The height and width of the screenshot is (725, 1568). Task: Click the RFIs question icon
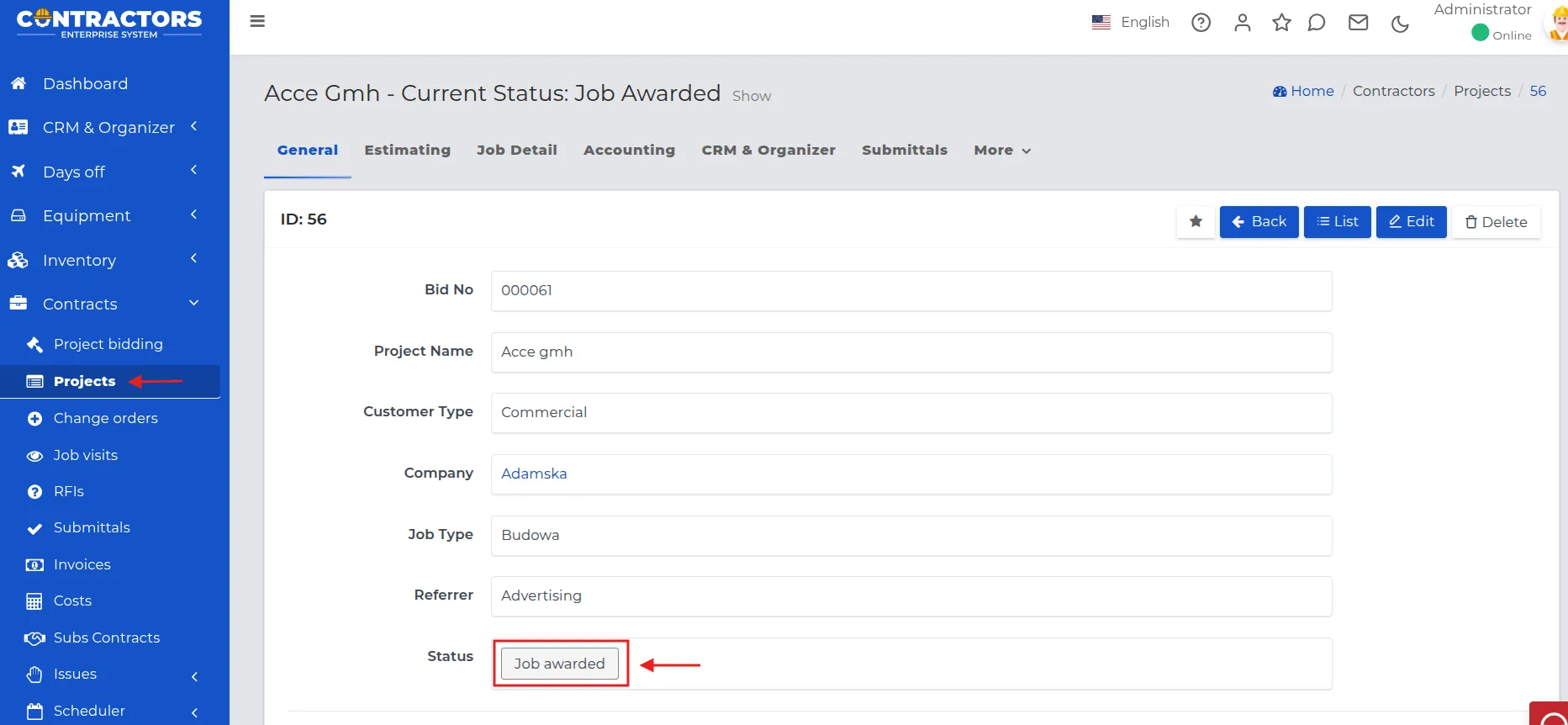34,491
